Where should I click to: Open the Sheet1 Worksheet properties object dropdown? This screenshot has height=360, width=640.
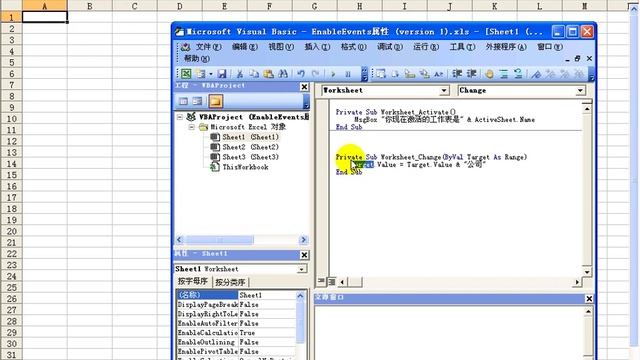[x=301, y=269]
